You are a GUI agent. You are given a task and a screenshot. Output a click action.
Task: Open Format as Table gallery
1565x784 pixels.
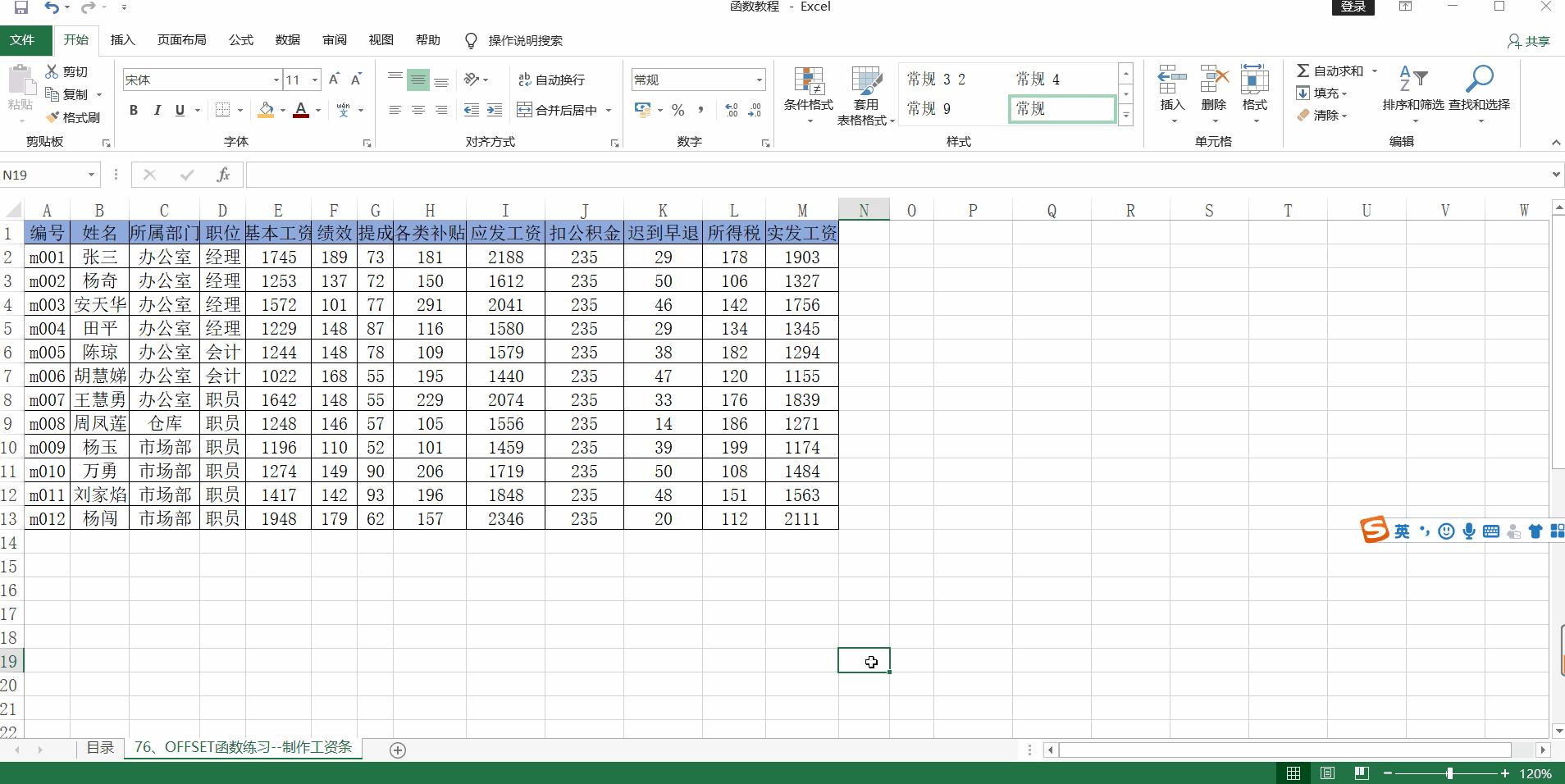866,95
